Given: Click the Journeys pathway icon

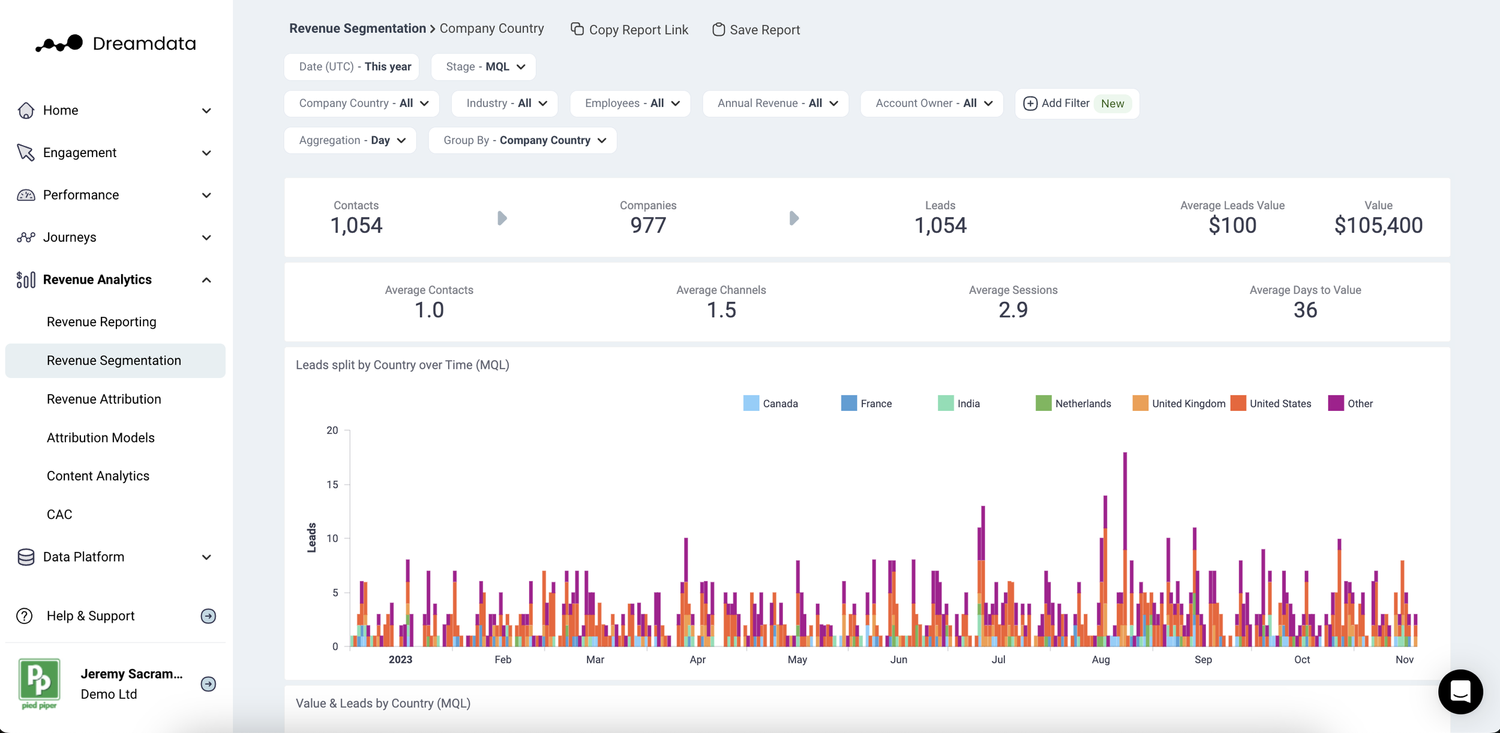Looking at the screenshot, I should [x=25, y=237].
